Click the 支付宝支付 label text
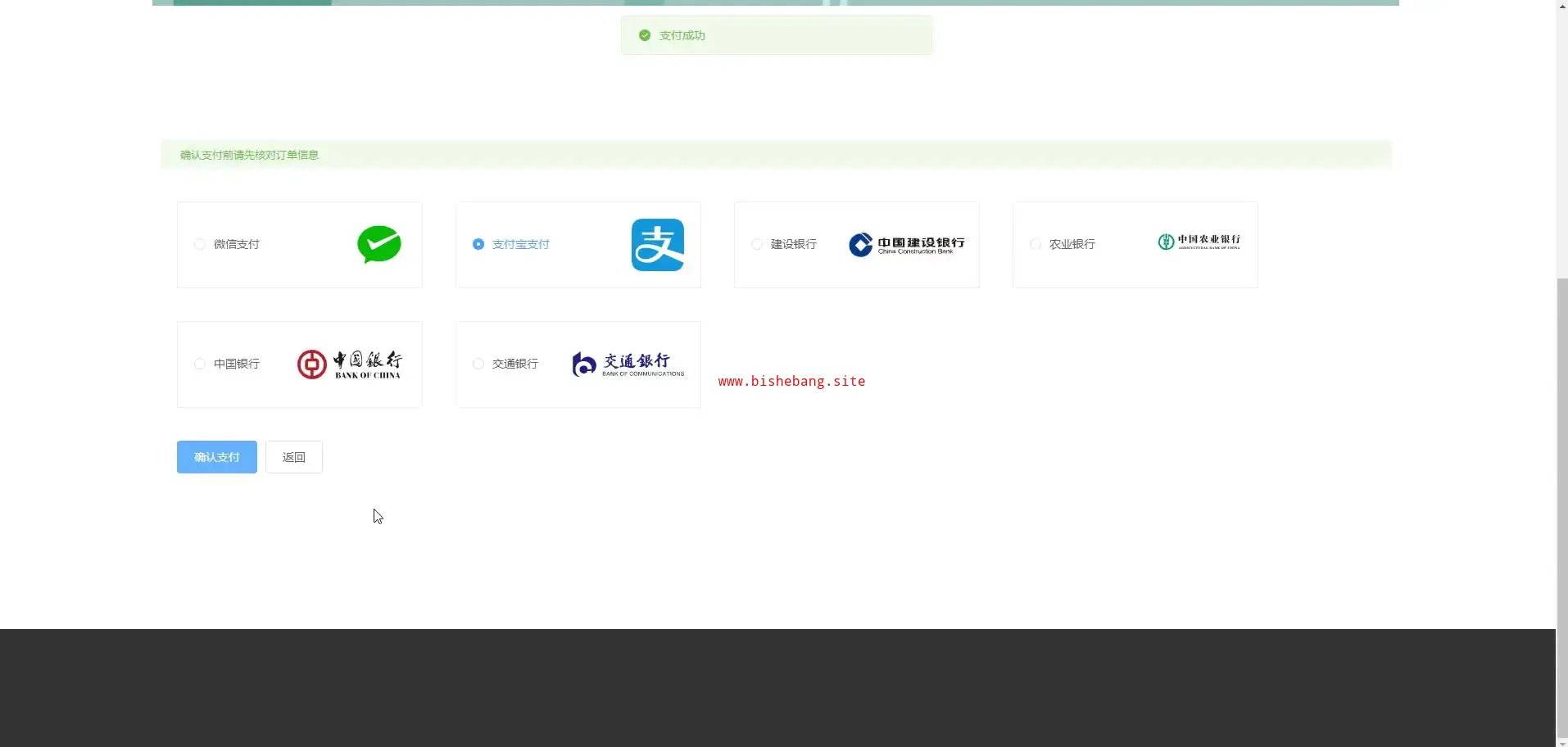Viewport: 1568px width, 747px height. pos(521,244)
